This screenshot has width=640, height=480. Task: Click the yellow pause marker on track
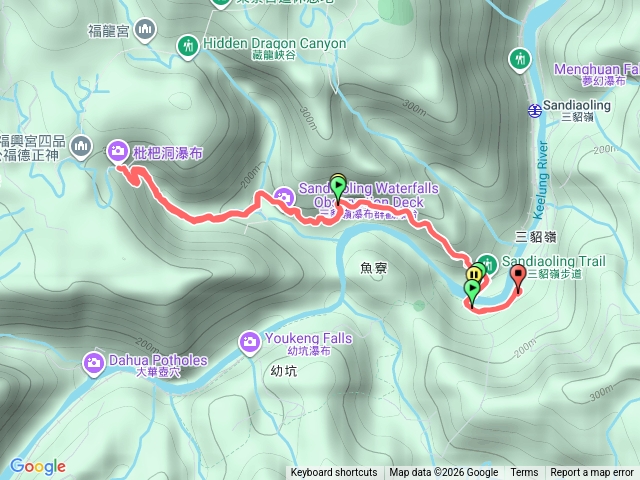pyautogui.click(x=474, y=273)
